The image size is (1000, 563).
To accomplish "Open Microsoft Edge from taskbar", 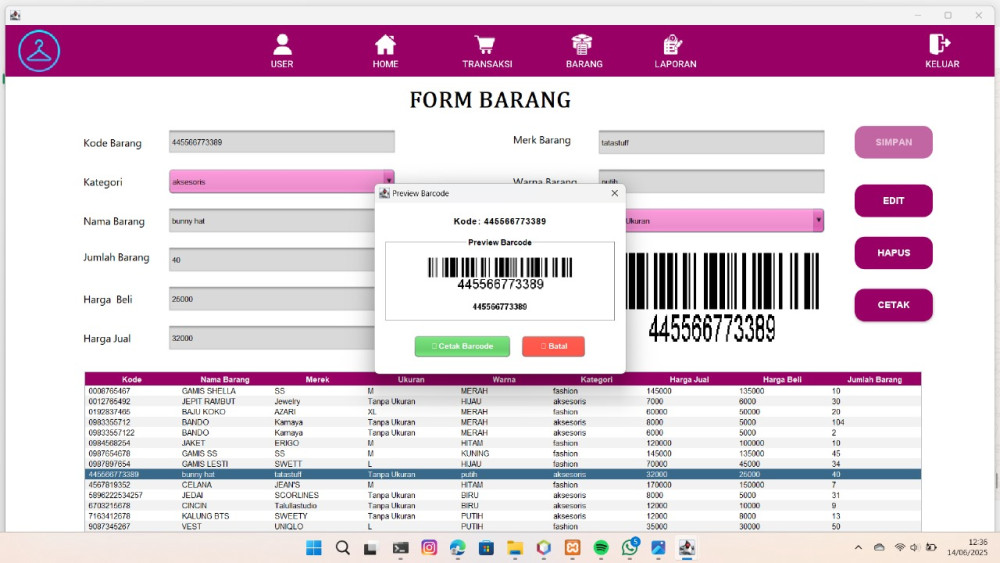I will (x=457, y=548).
